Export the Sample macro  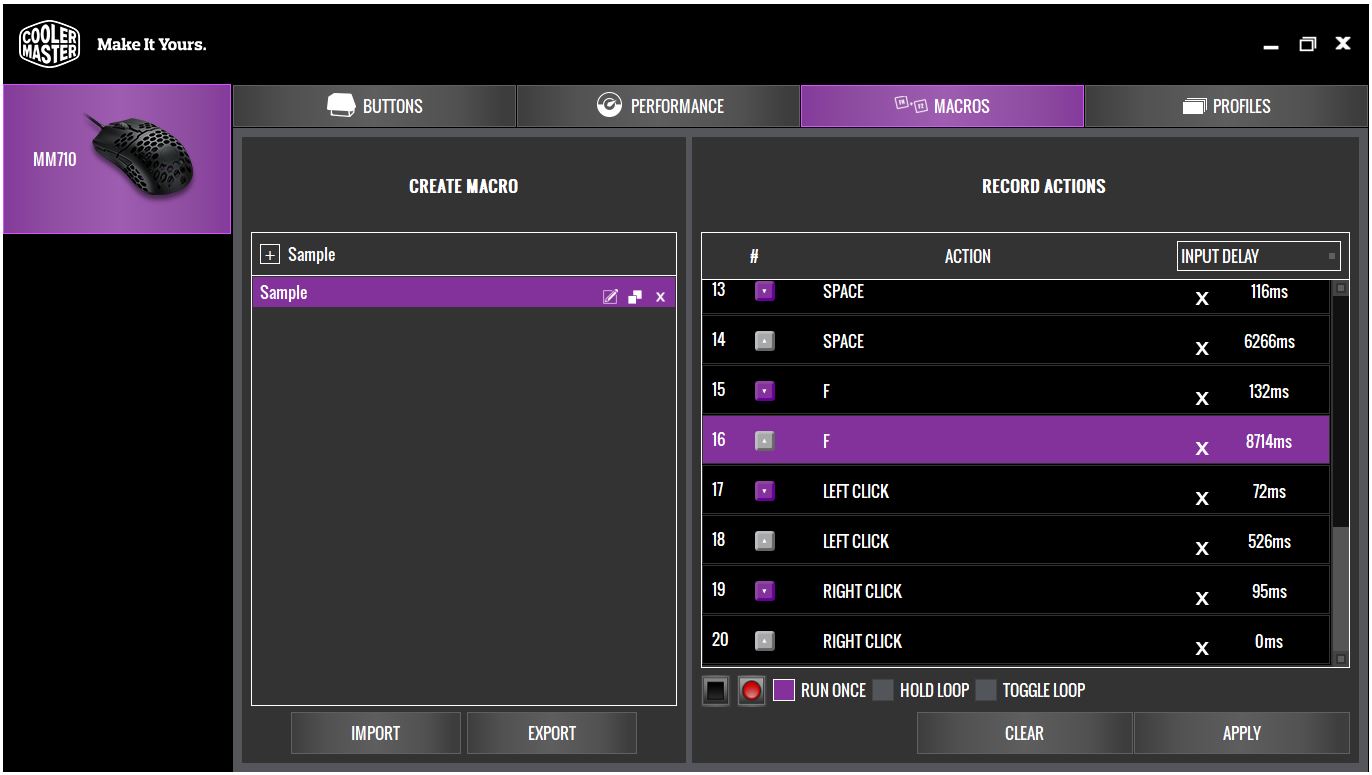[x=551, y=732]
